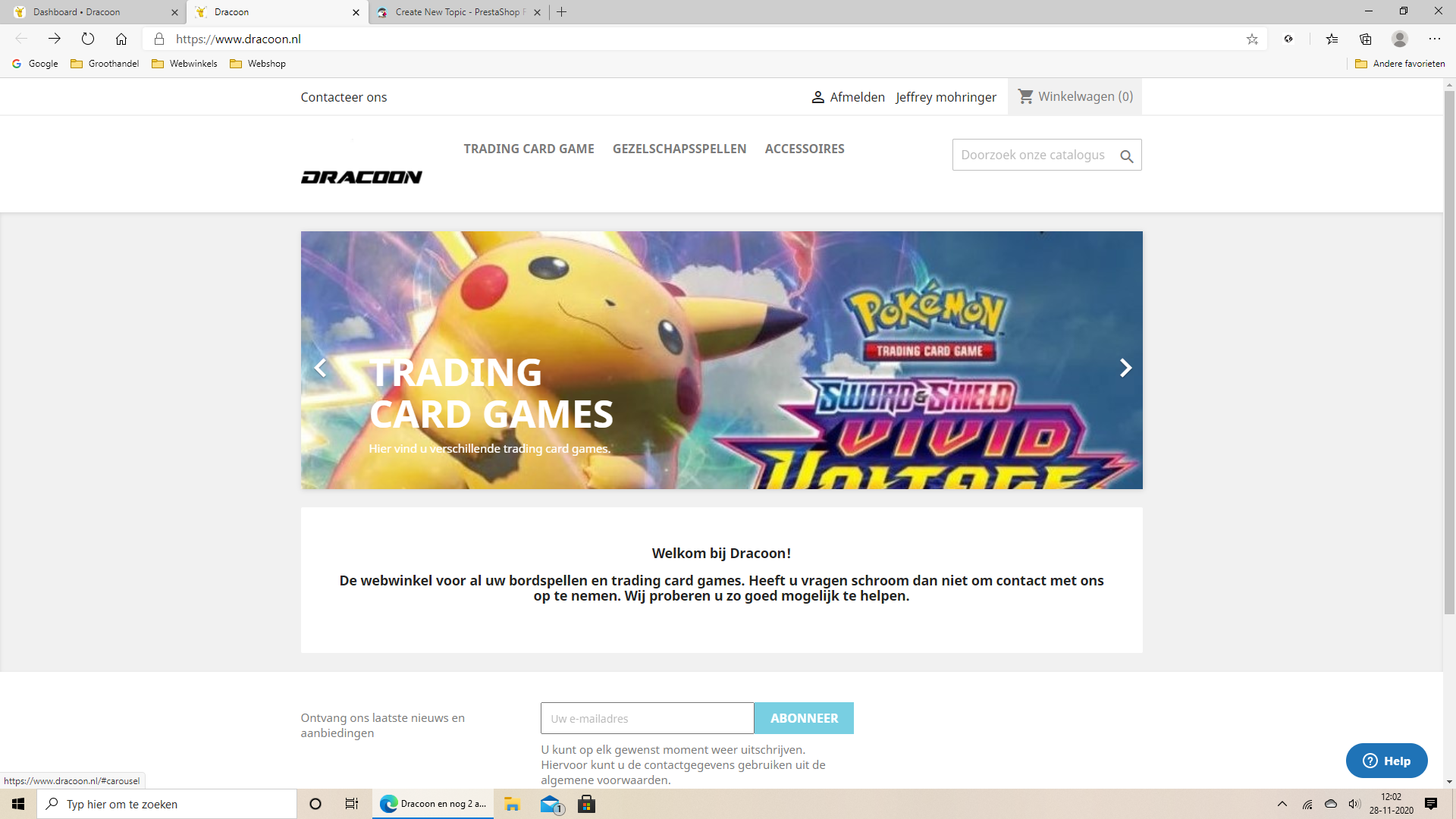
Task: Click the browser home icon
Action: point(121,39)
